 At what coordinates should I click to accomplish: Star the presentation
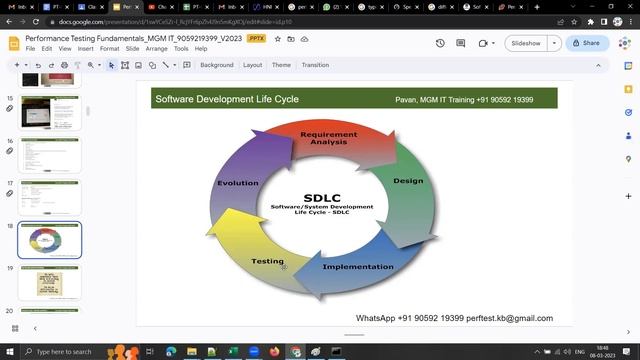point(278,39)
